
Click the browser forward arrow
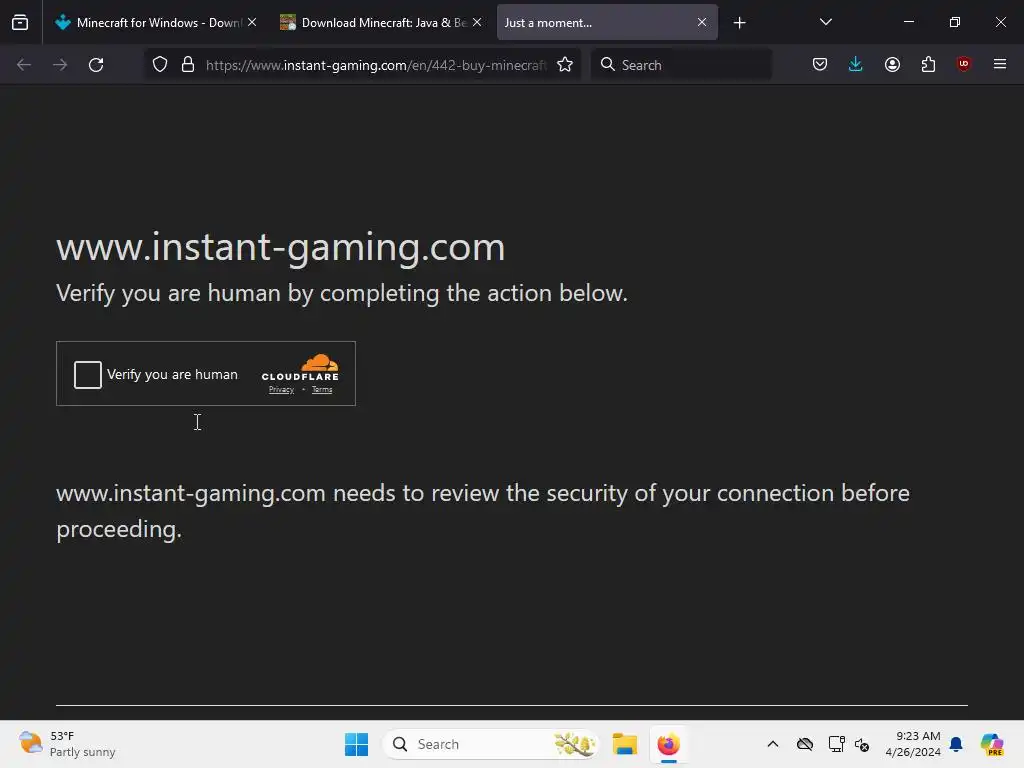(60, 65)
